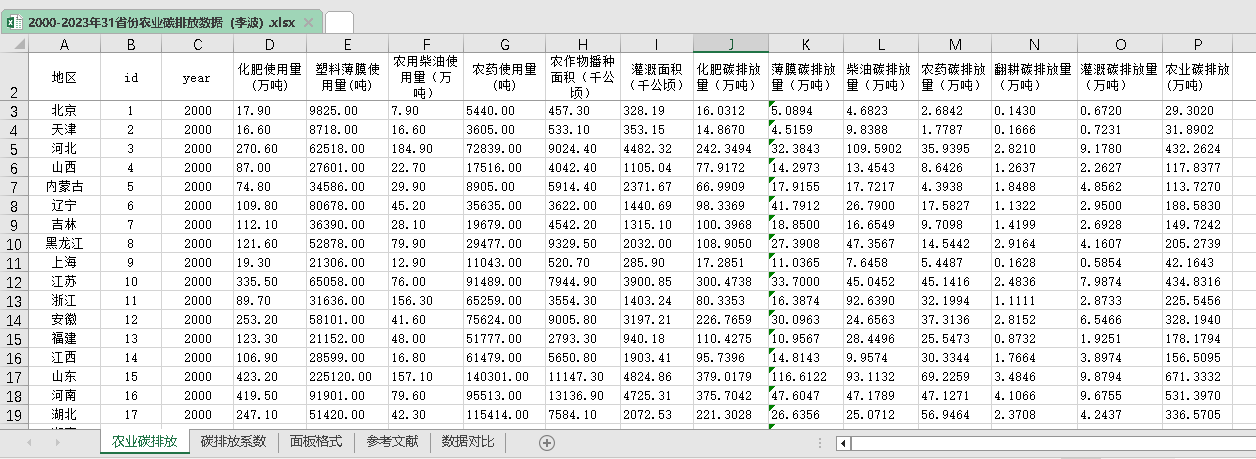Click total emission 29.3020 in 北京 row

coord(1197,110)
